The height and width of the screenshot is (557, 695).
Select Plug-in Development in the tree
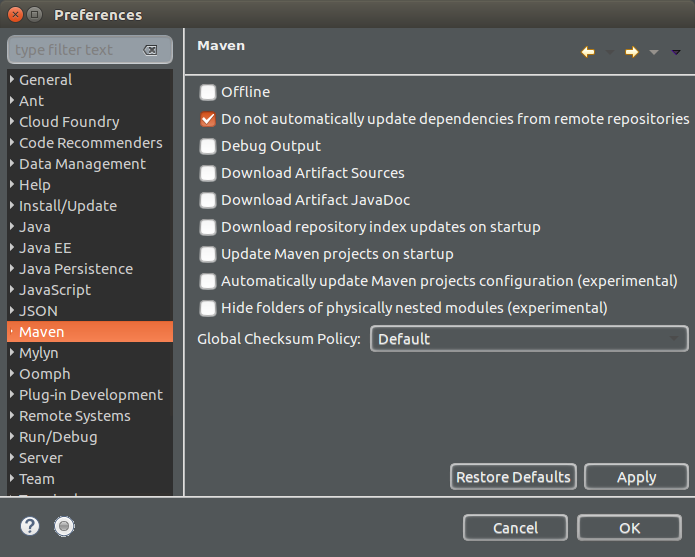pyautogui.click(x=91, y=395)
